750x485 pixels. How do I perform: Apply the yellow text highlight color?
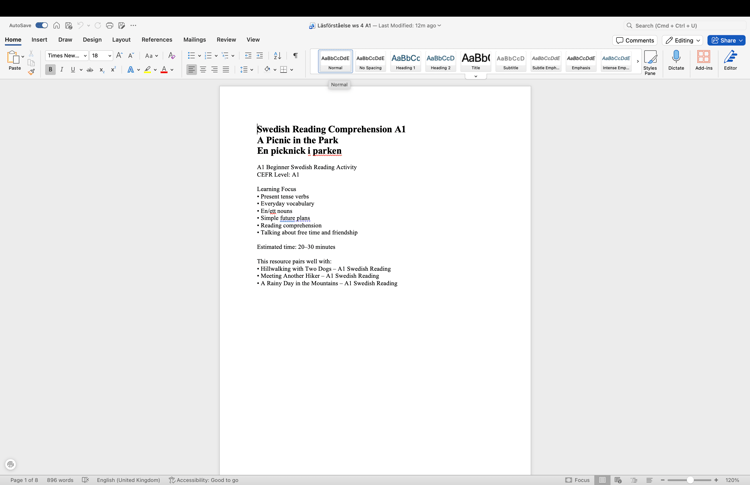147,70
